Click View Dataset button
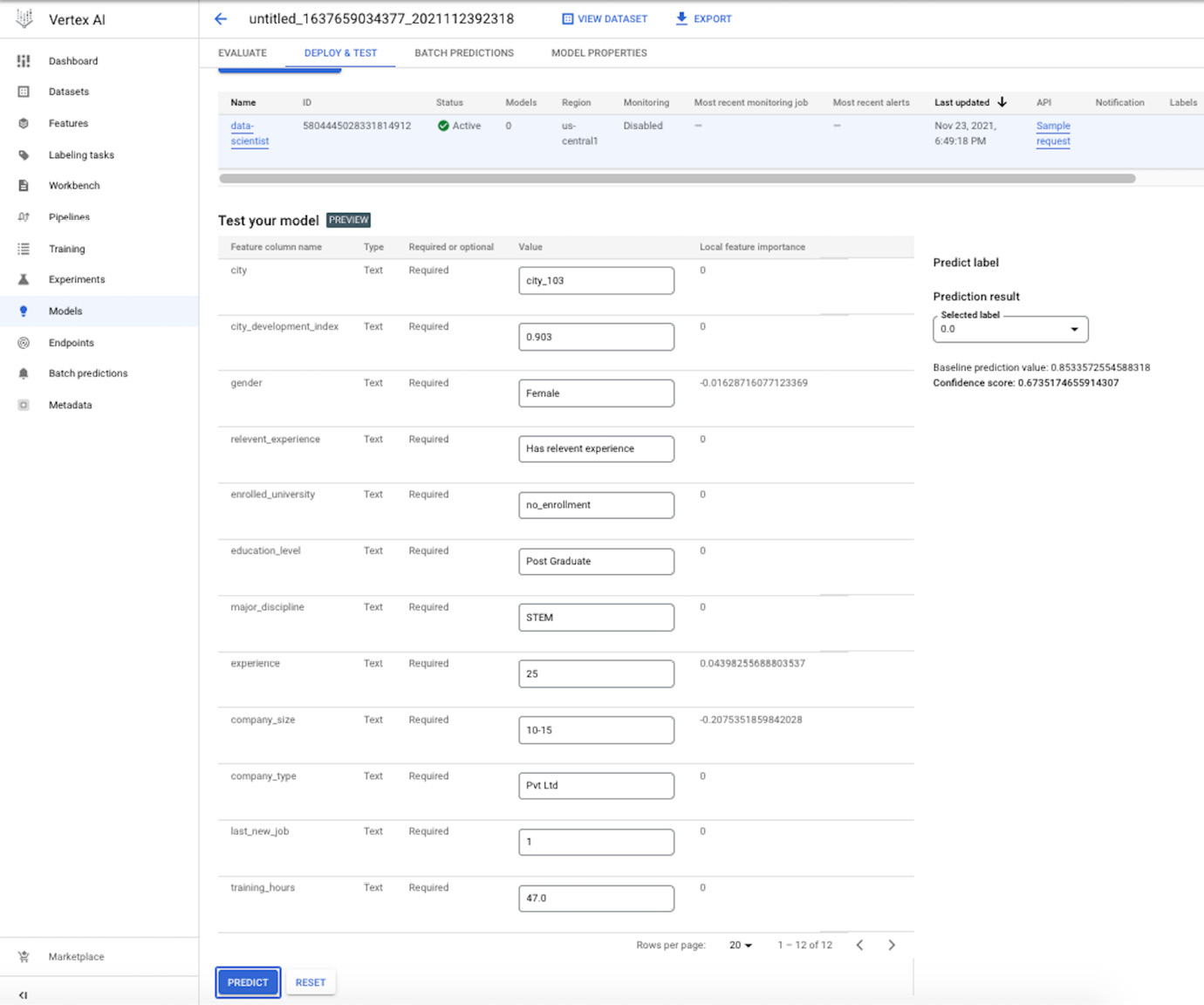Image resolution: width=1204 pixels, height=1005 pixels. 605,18
